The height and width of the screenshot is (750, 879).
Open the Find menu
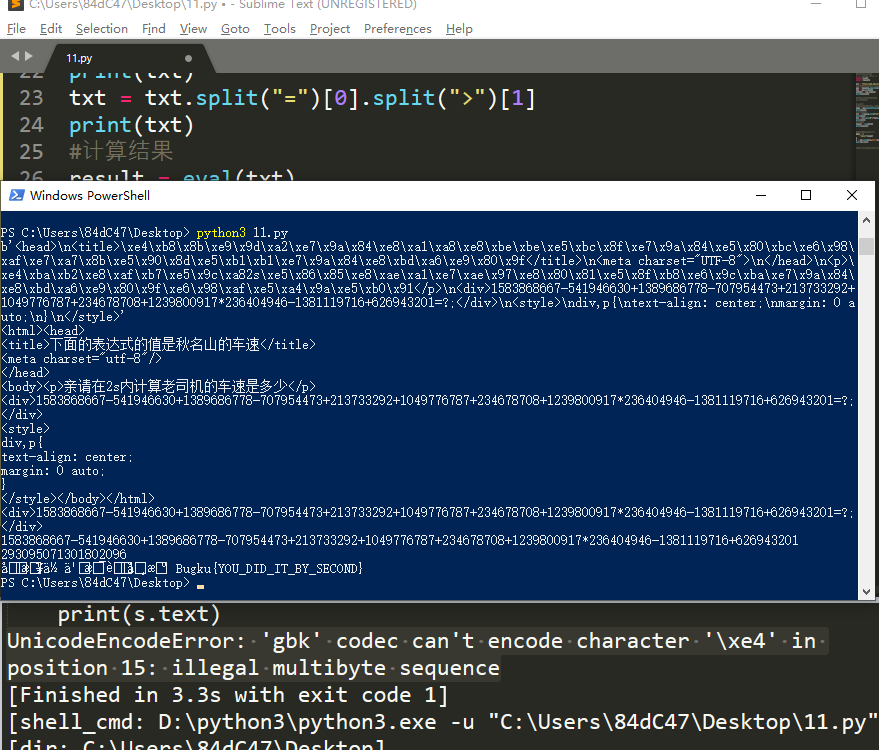(154, 29)
